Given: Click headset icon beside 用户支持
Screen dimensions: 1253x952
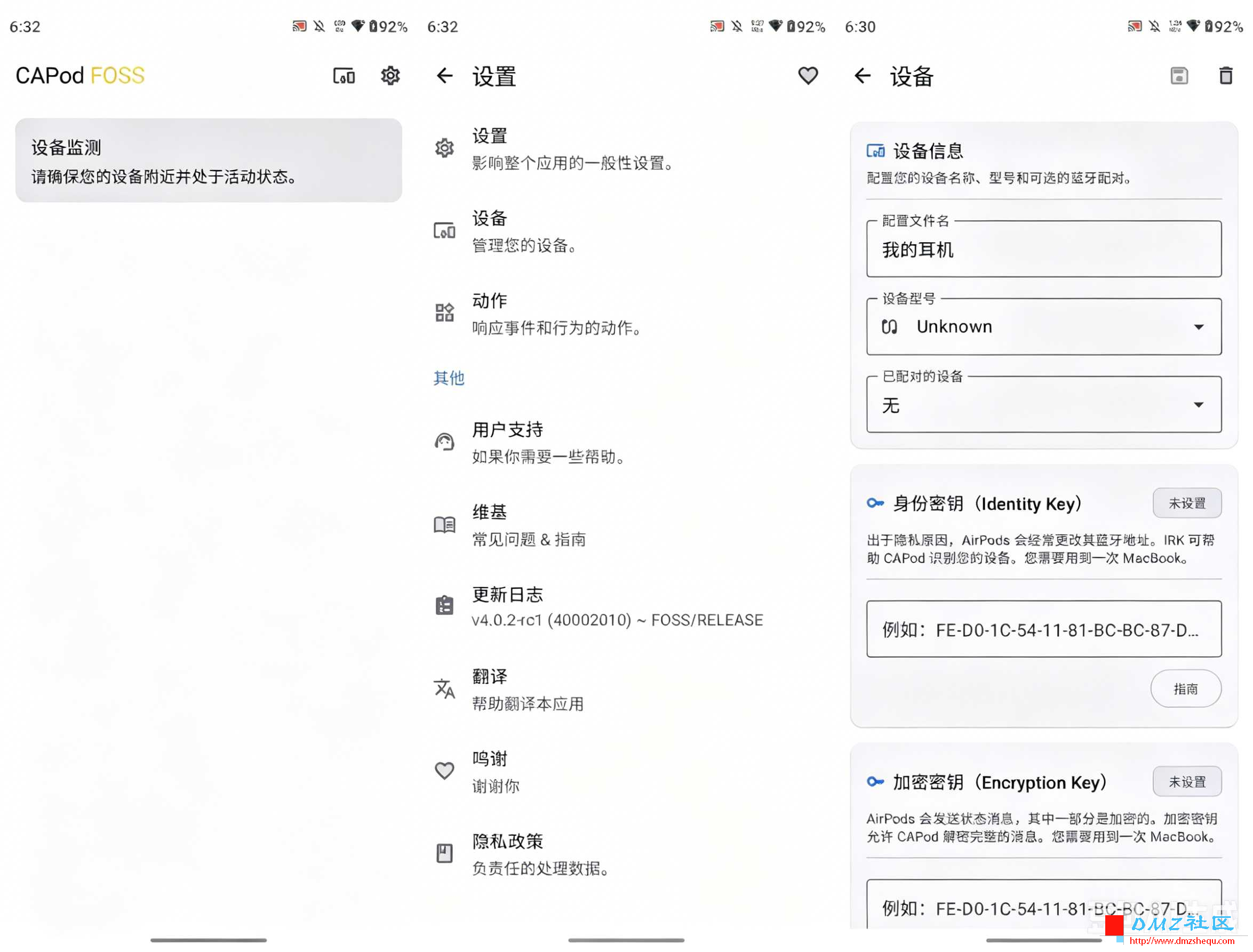Looking at the screenshot, I should 444,442.
